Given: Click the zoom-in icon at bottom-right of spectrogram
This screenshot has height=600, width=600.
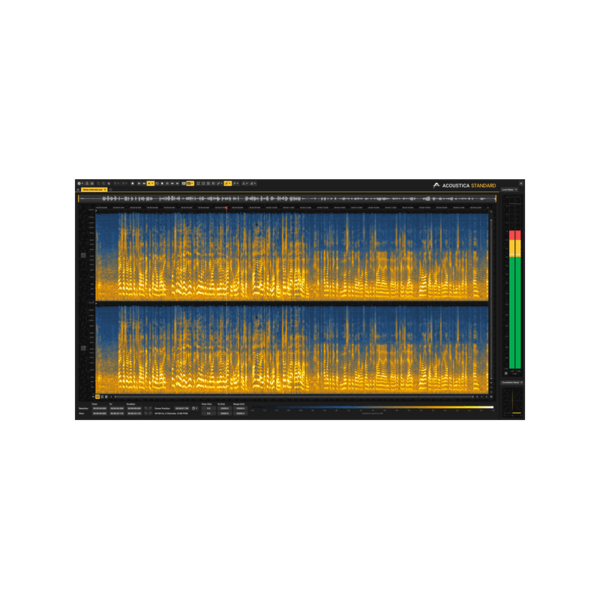Looking at the screenshot, I should (x=477, y=397).
